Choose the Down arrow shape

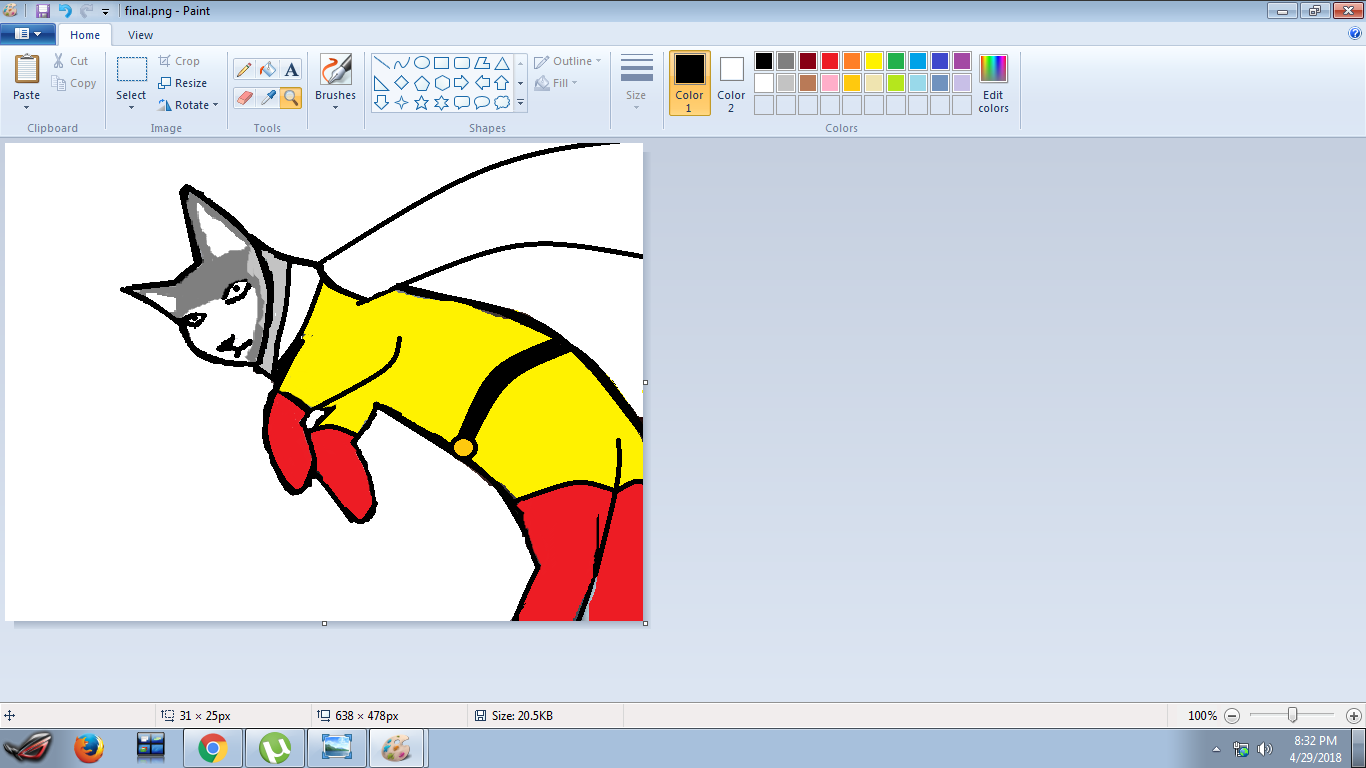pyautogui.click(x=382, y=102)
